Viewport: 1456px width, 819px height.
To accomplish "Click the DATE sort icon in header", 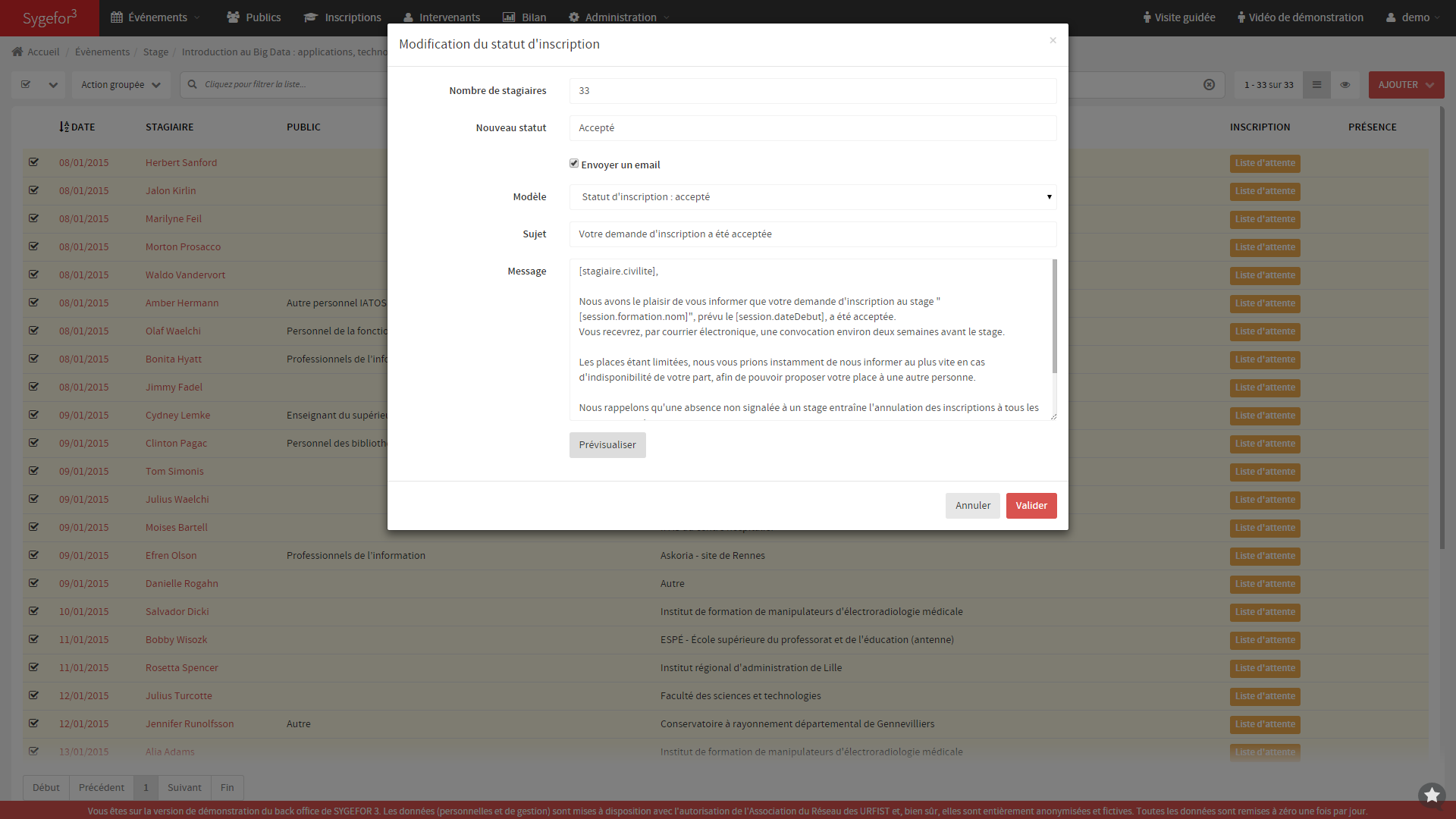I will click(64, 127).
